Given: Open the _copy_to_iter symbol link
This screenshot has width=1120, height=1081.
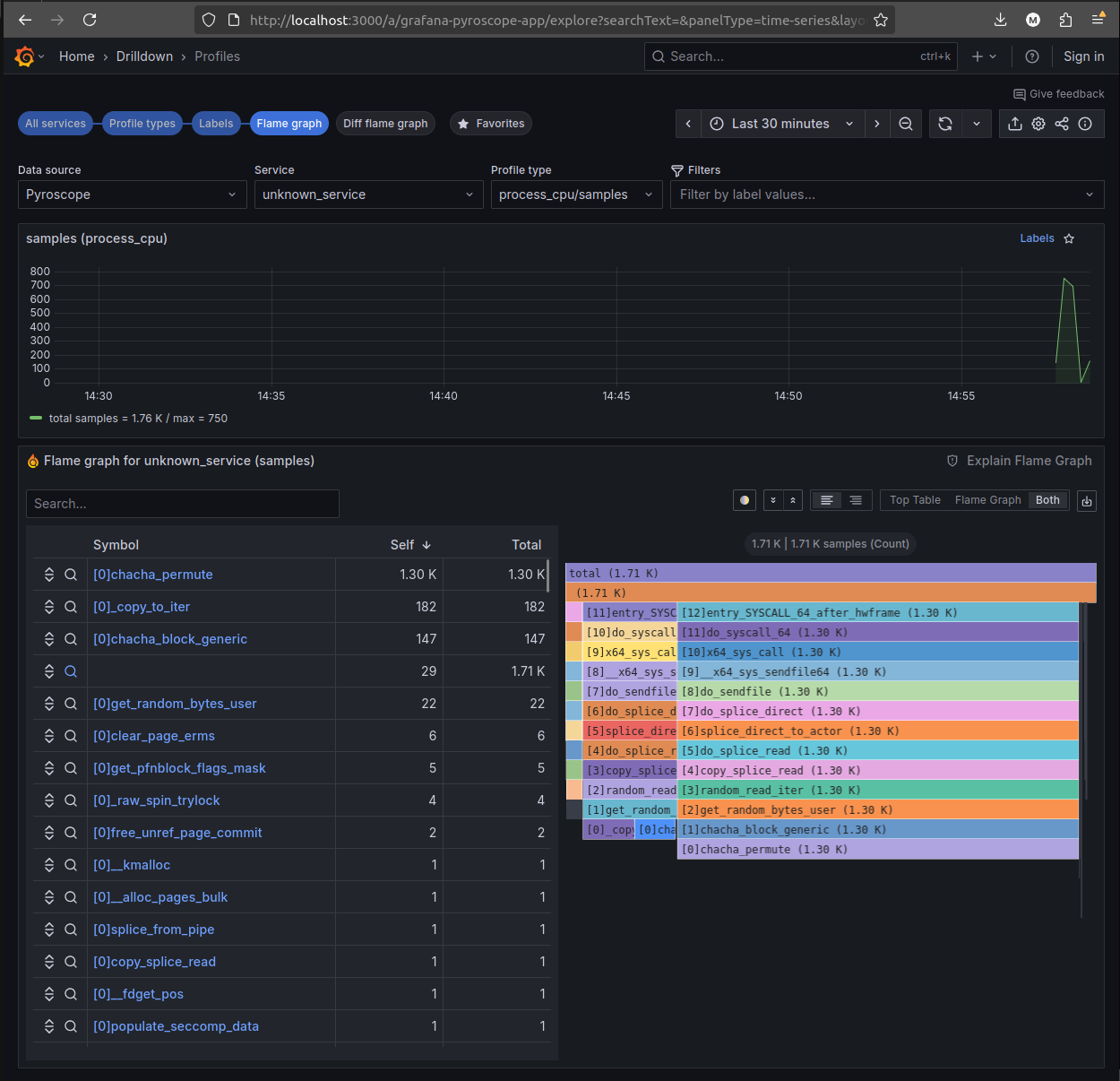Looking at the screenshot, I should [142, 607].
